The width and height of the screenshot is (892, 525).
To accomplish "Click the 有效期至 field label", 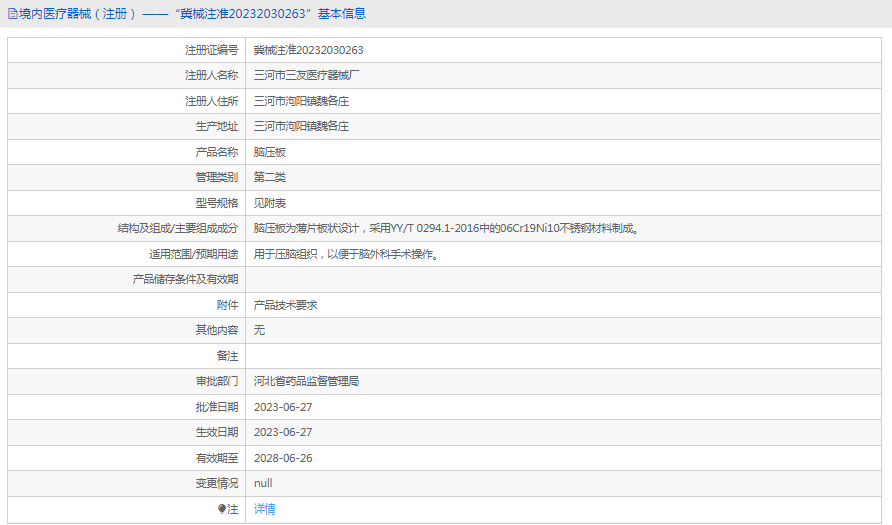I will pyautogui.click(x=217, y=458).
